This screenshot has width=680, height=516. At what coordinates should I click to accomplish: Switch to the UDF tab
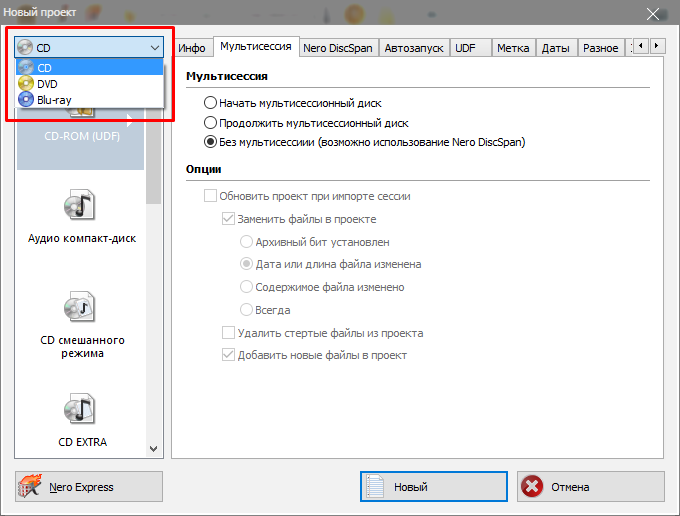pyautogui.click(x=470, y=48)
